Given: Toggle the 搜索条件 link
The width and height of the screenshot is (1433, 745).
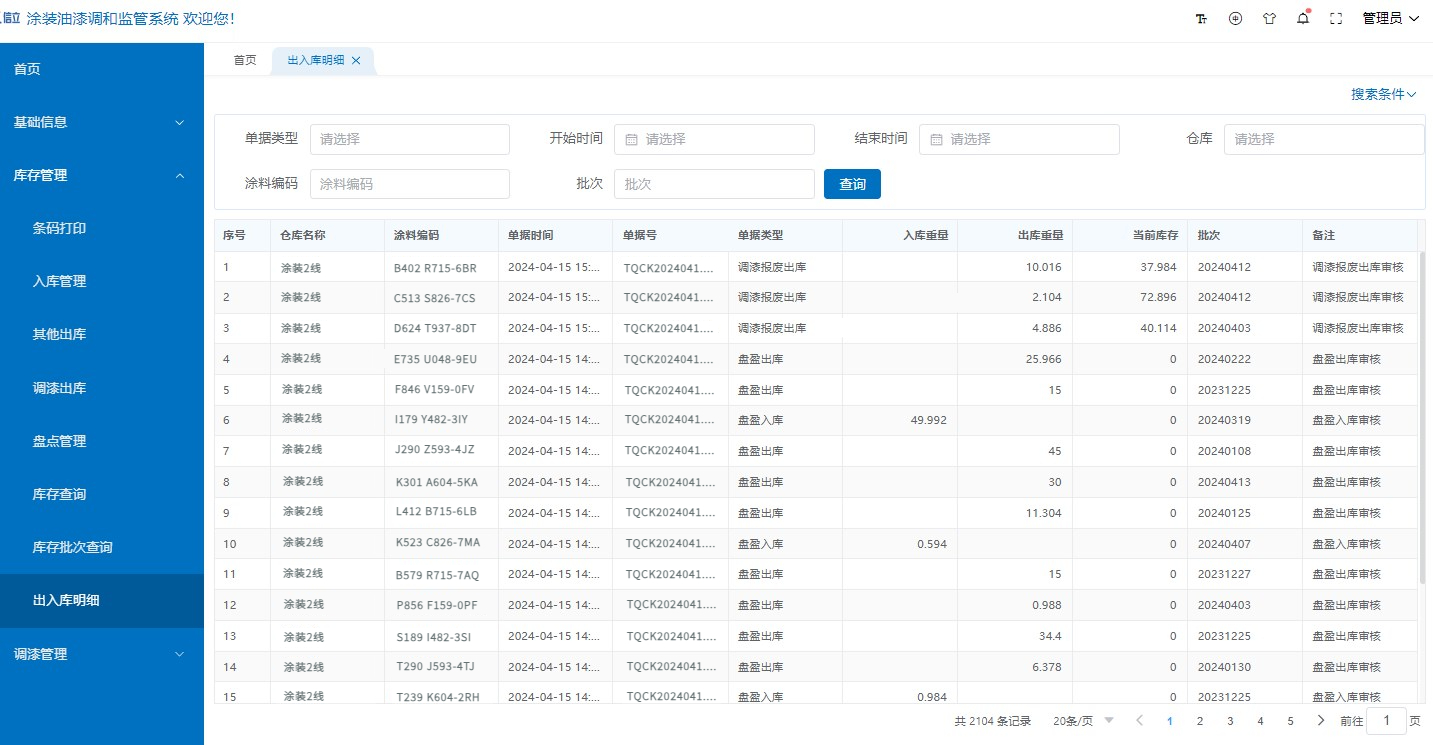Looking at the screenshot, I should click(1383, 94).
